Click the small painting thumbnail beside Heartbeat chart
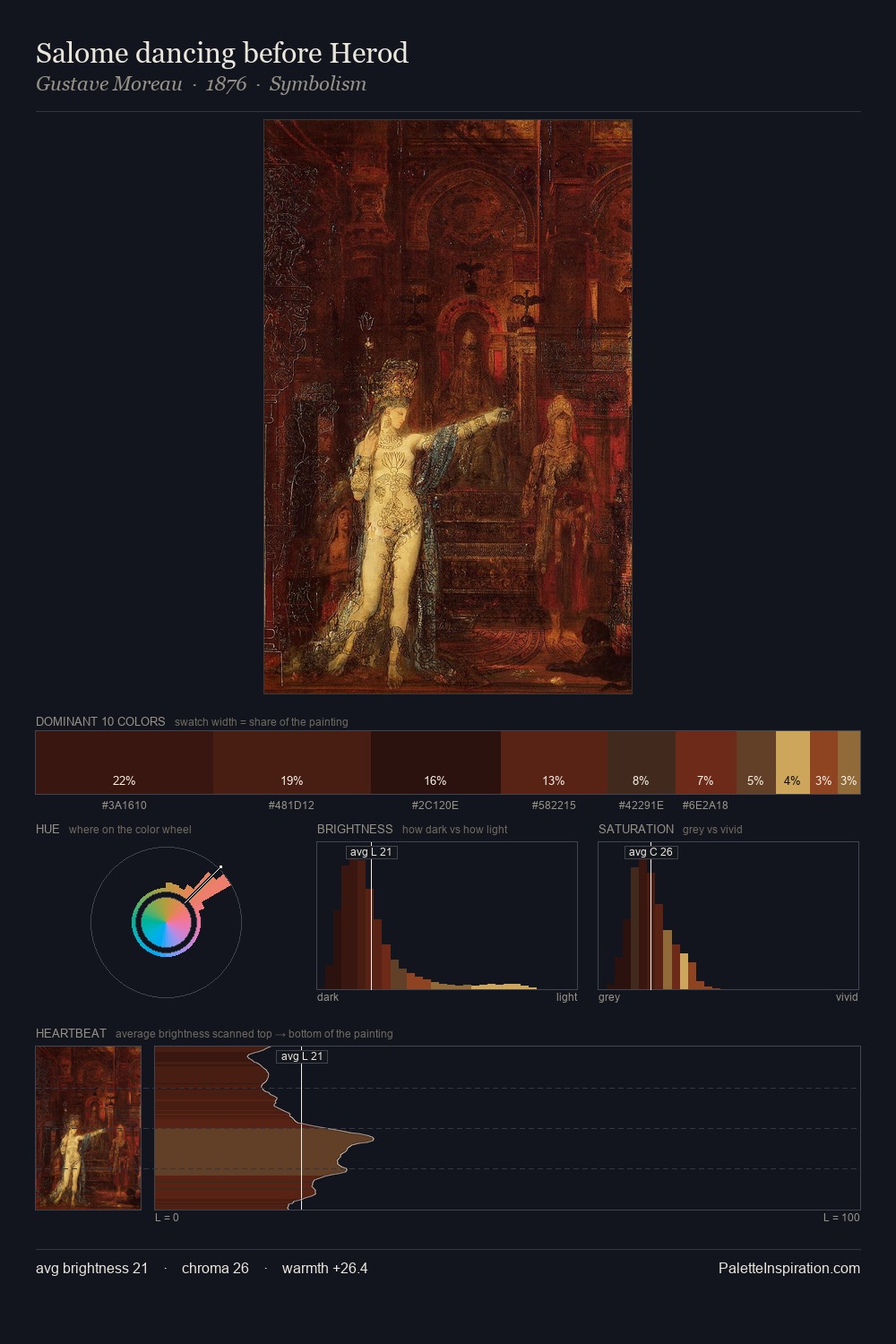 (89, 1128)
